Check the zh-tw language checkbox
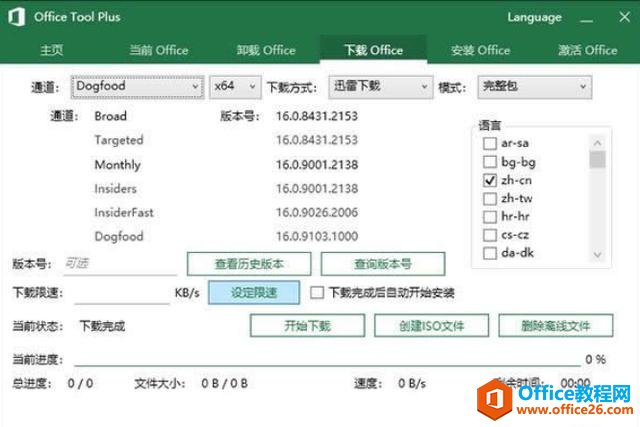640x427 pixels. coord(490,198)
